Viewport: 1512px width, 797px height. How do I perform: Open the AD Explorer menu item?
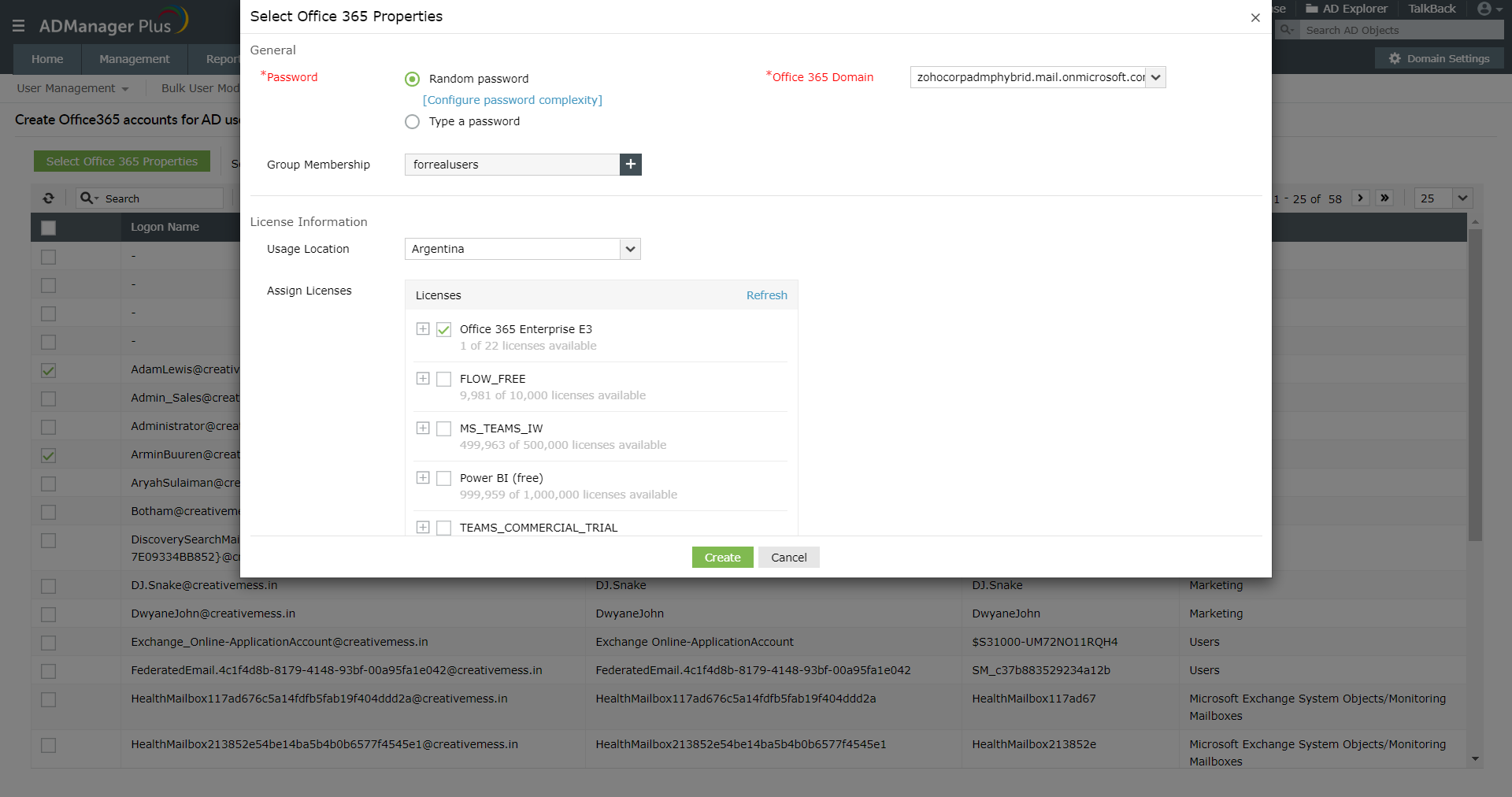point(1347,9)
